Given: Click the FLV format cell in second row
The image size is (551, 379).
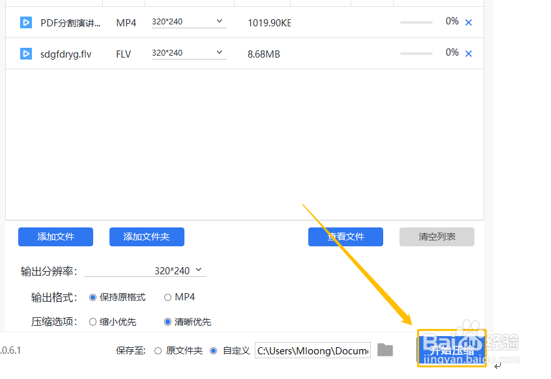Looking at the screenshot, I should [124, 54].
